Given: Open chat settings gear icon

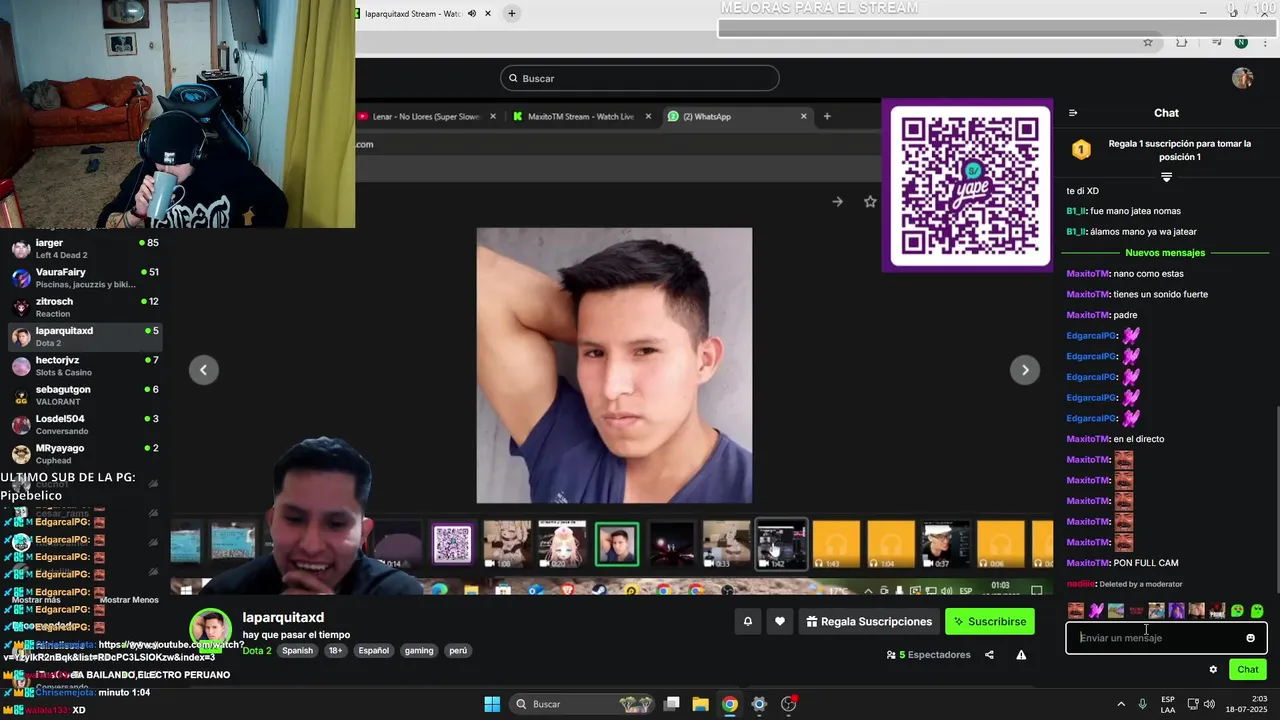Looking at the screenshot, I should tap(1213, 670).
